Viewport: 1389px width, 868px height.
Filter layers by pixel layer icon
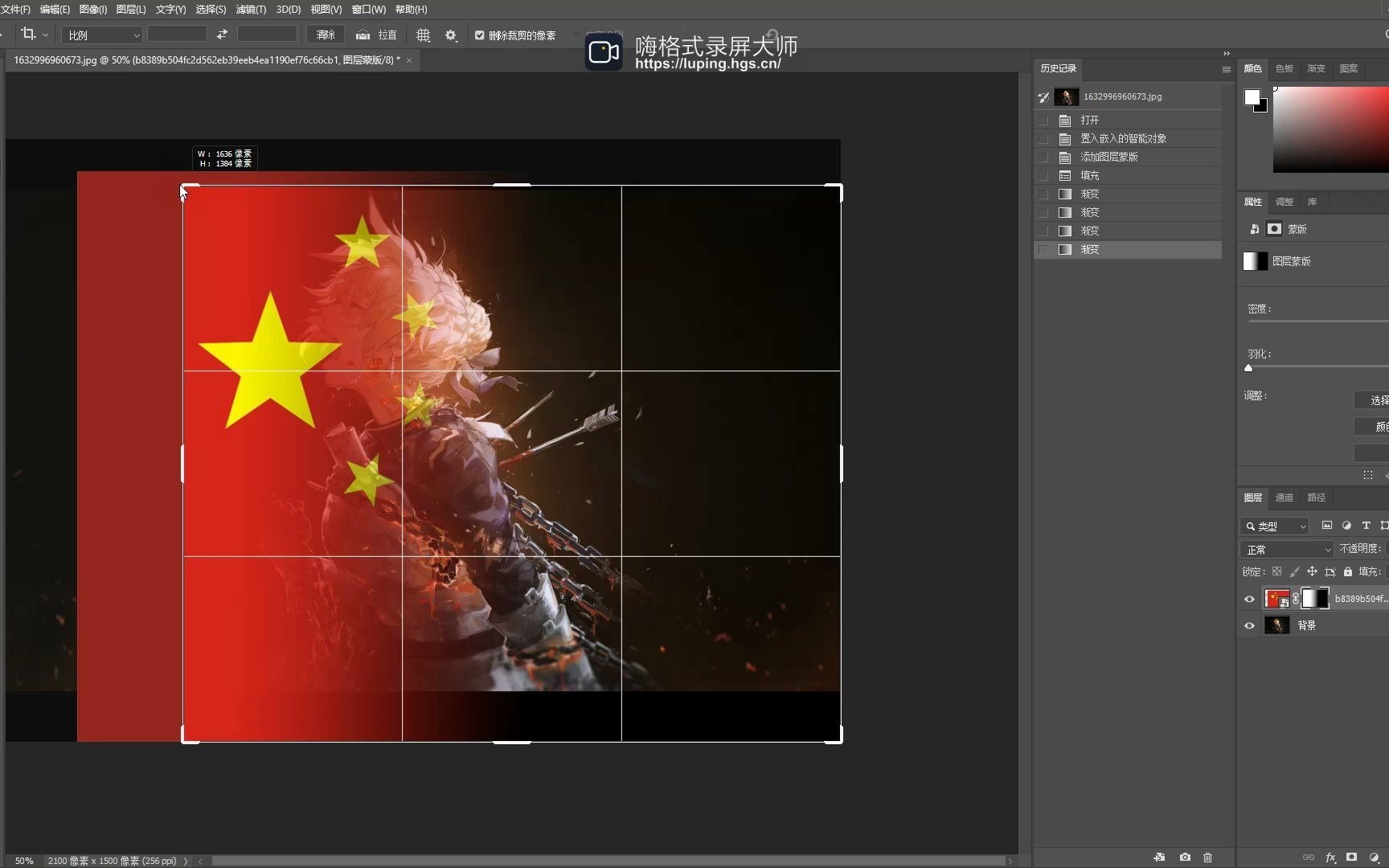1327,526
